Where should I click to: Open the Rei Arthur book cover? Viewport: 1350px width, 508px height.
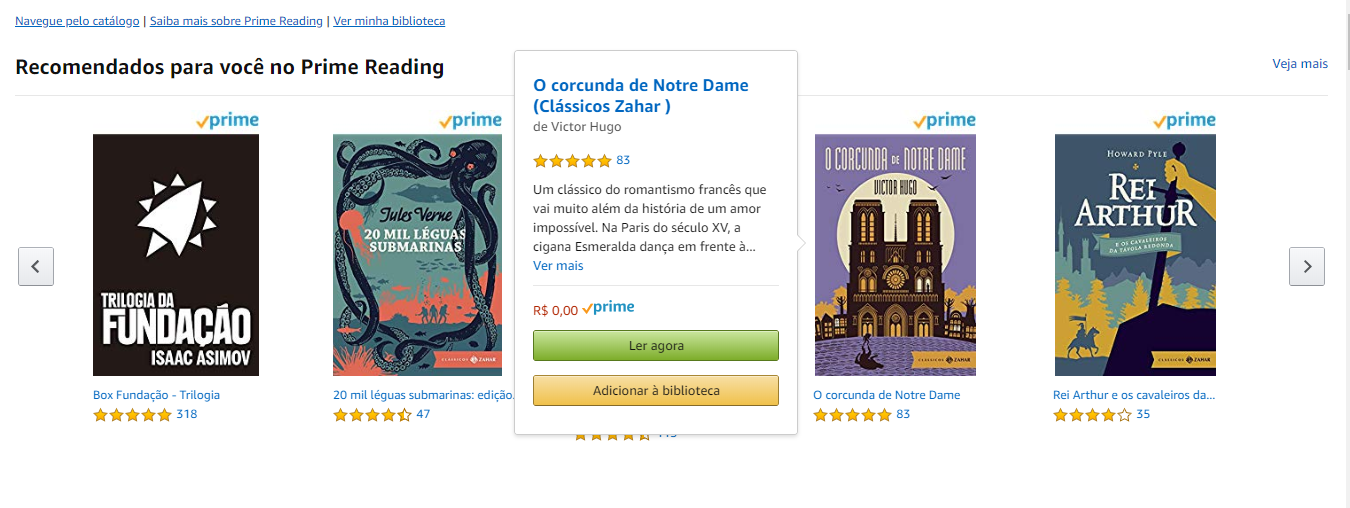point(1135,255)
